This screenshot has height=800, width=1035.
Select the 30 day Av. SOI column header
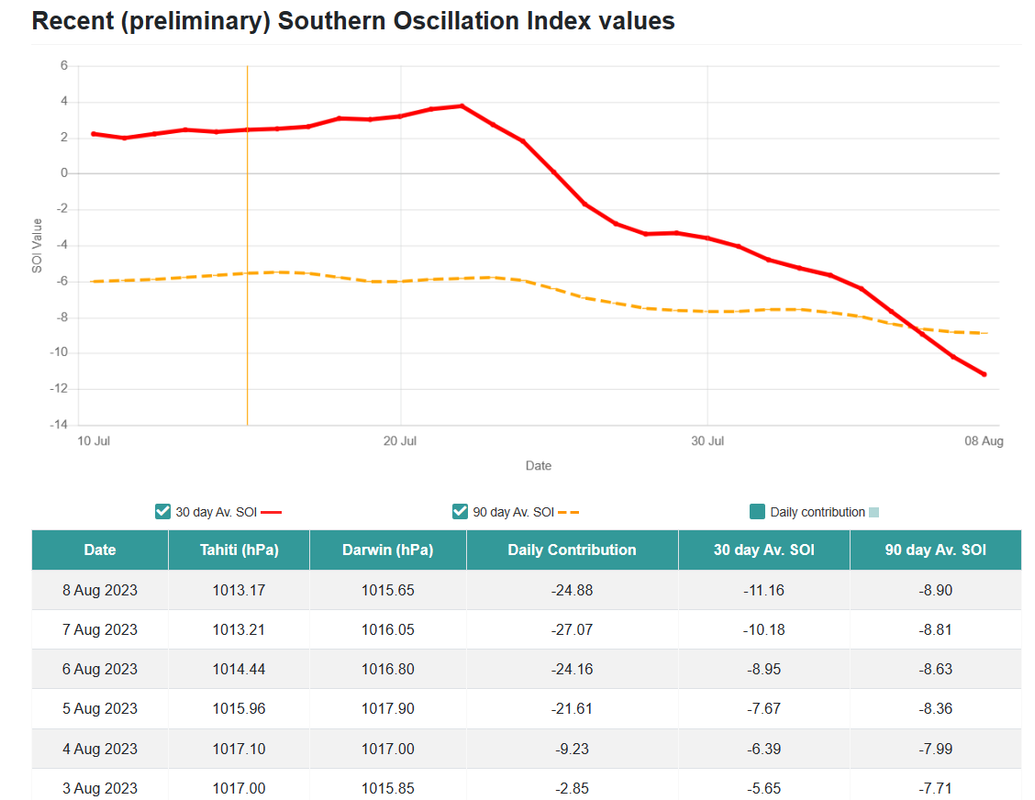(764, 550)
